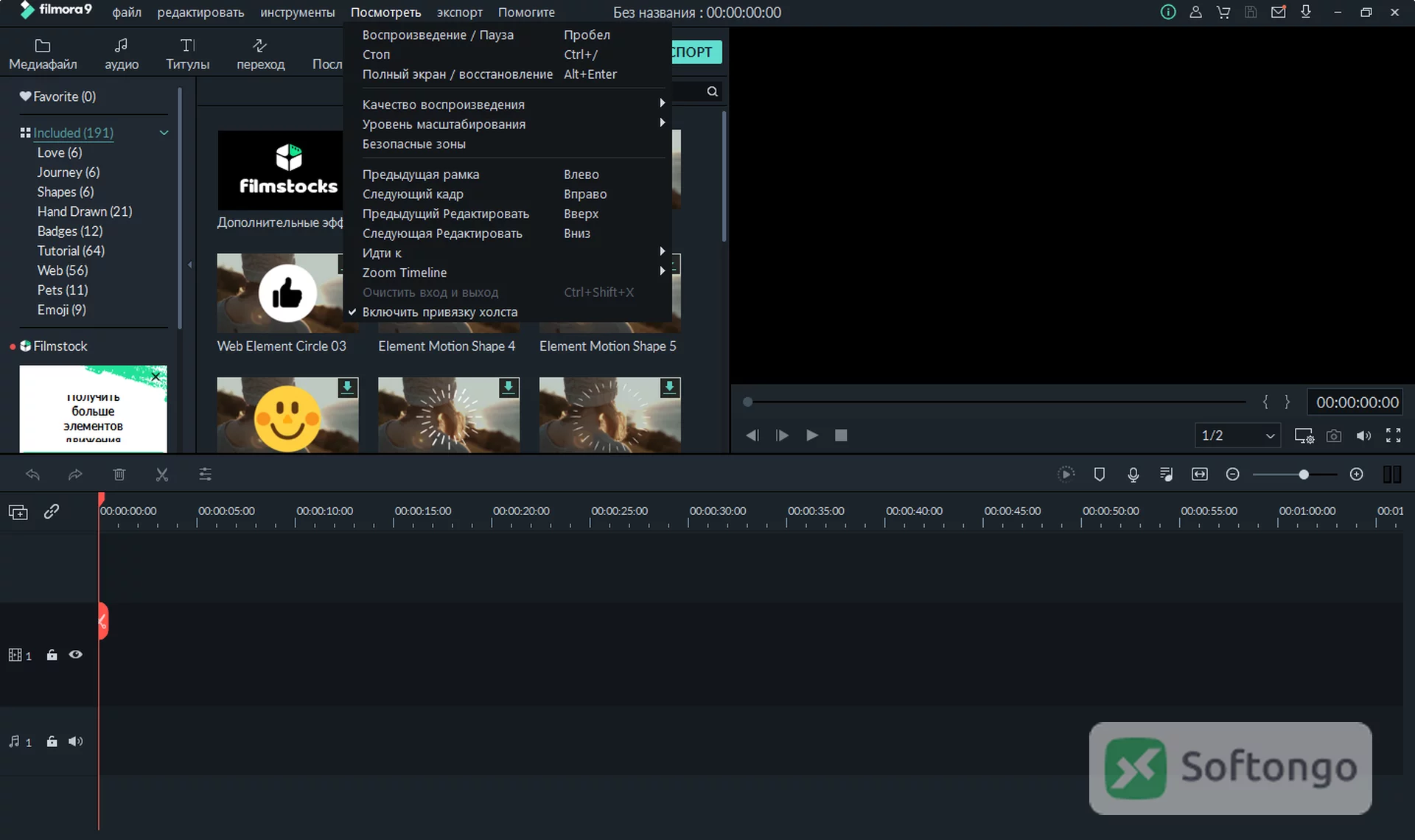Select the scissors split tool

click(162, 475)
